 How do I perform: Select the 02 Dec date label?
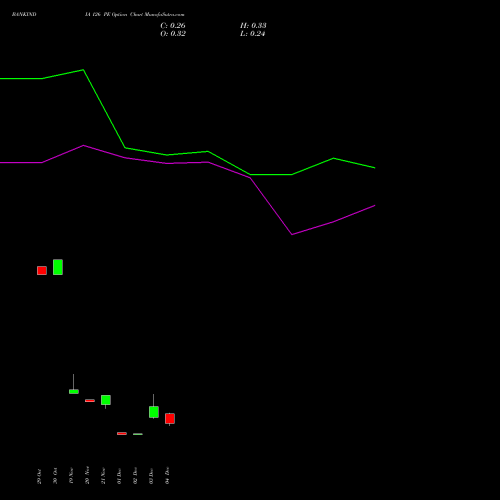pos(135,476)
